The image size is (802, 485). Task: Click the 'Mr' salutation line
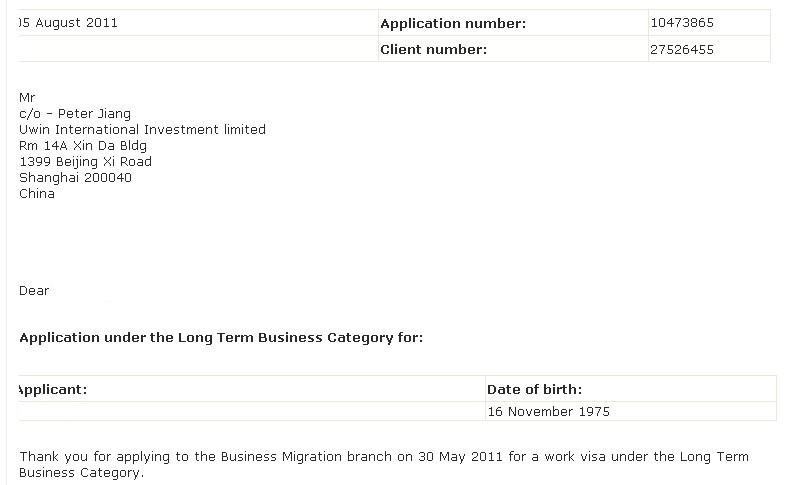pos(27,98)
